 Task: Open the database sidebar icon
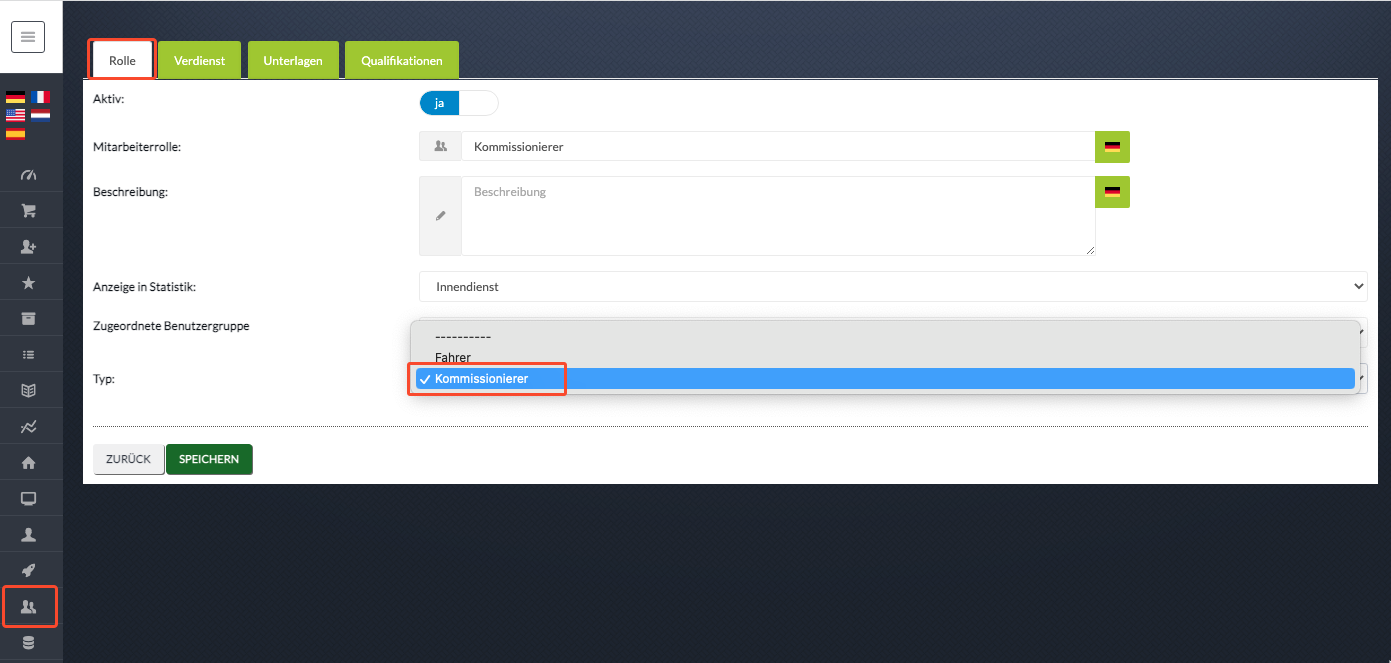pyautogui.click(x=29, y=643)
